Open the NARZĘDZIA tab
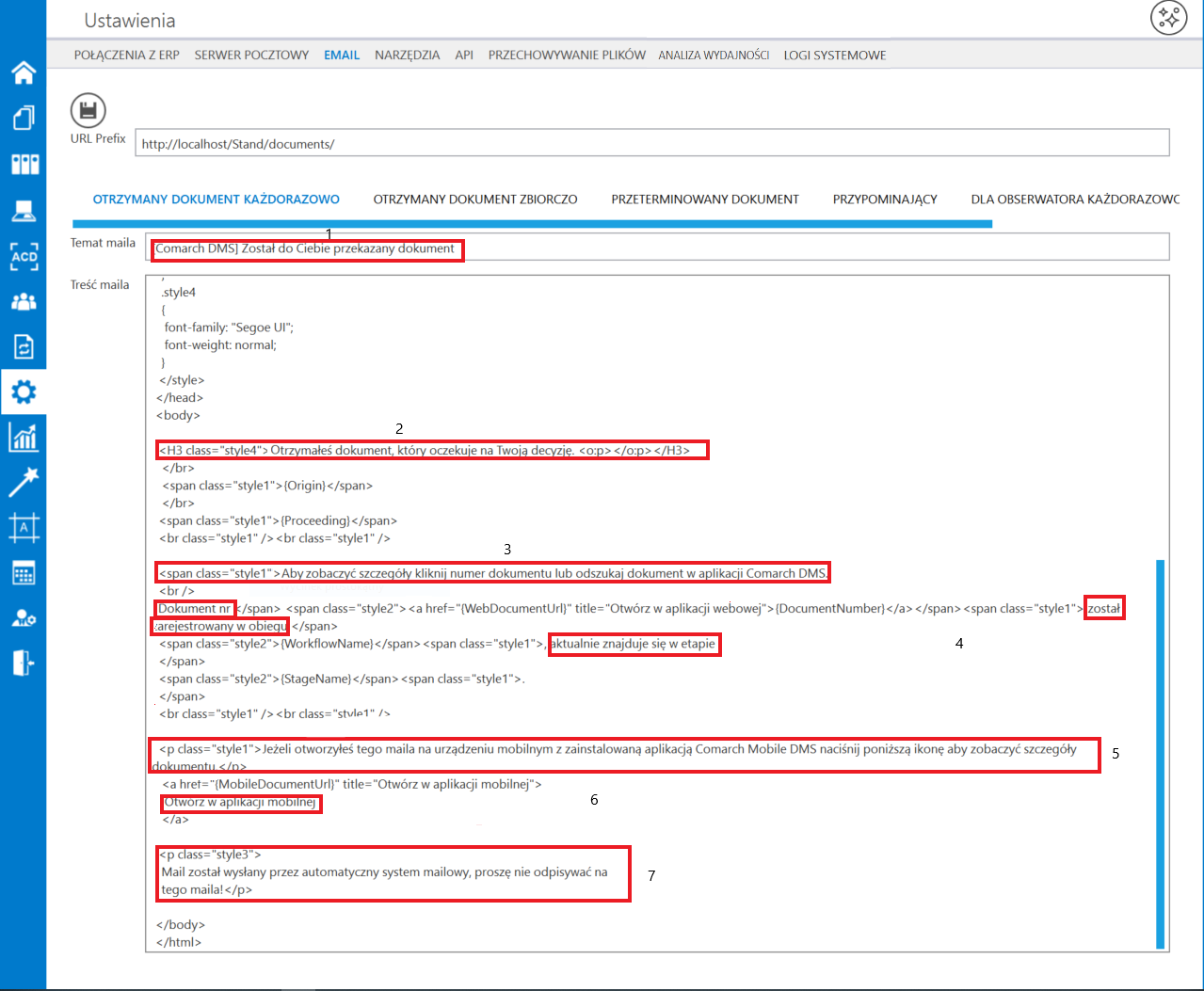Viewport: 1204px width, 991px height. [408, 55]
